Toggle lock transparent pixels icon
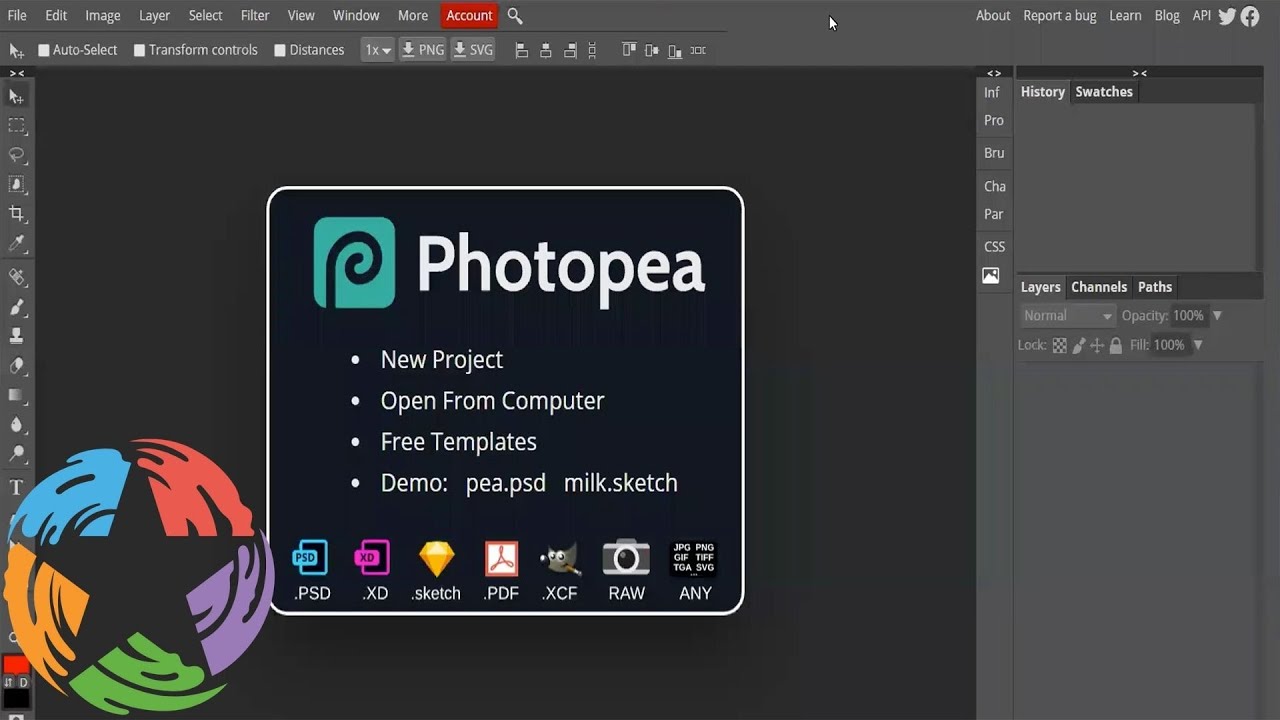This screenshot has height=720, width=1280. (x=1059, y=345)
